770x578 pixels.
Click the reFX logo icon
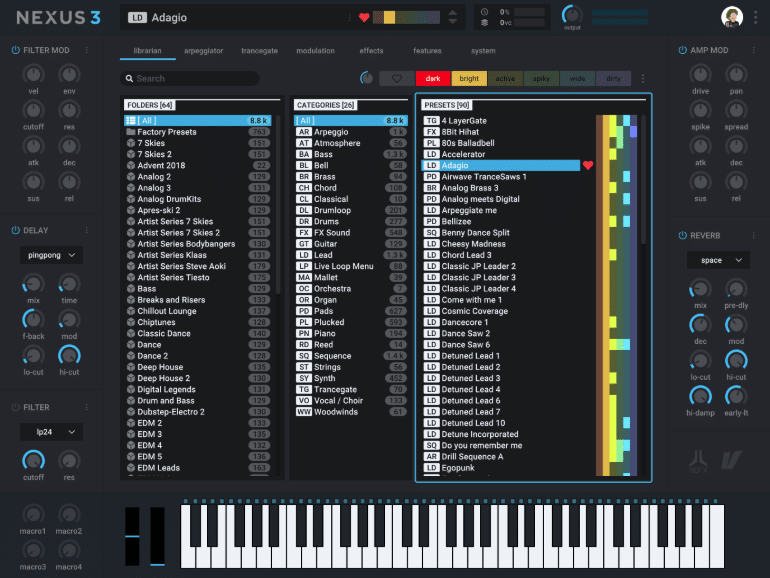coord(698,462)
